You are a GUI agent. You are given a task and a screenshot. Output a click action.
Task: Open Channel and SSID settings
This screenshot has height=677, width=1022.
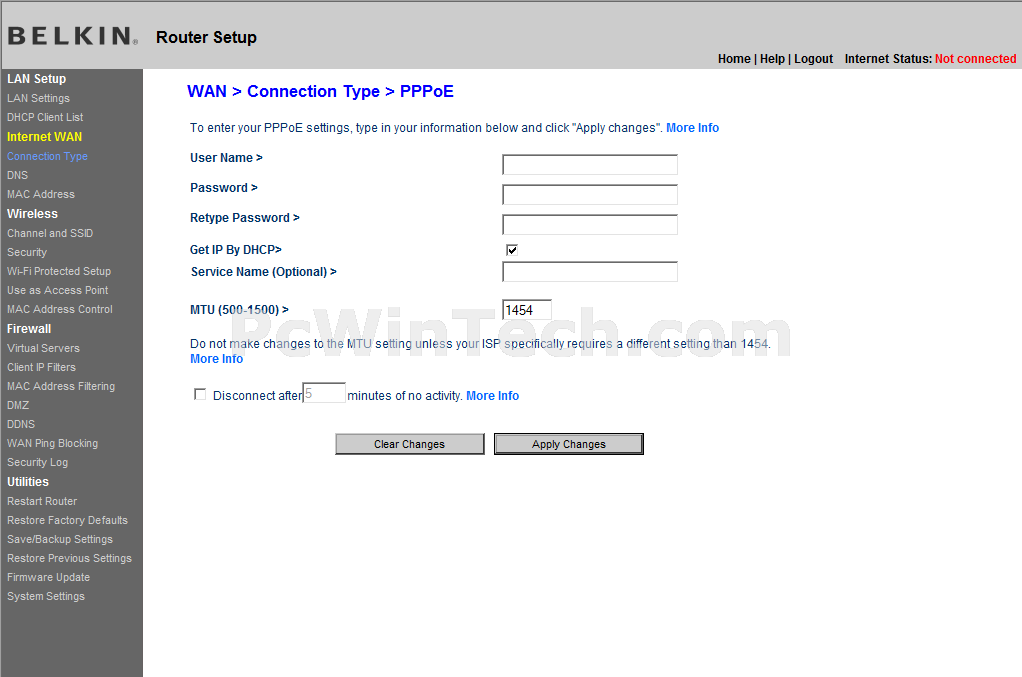coord(50,233)
